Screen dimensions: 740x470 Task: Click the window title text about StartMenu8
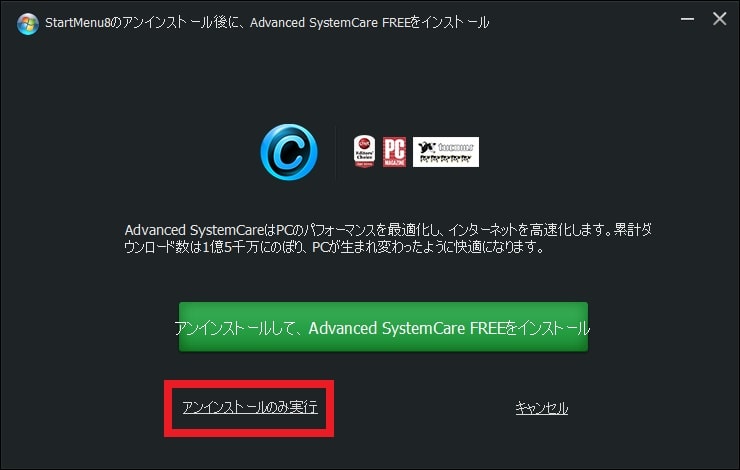[267, 23]
